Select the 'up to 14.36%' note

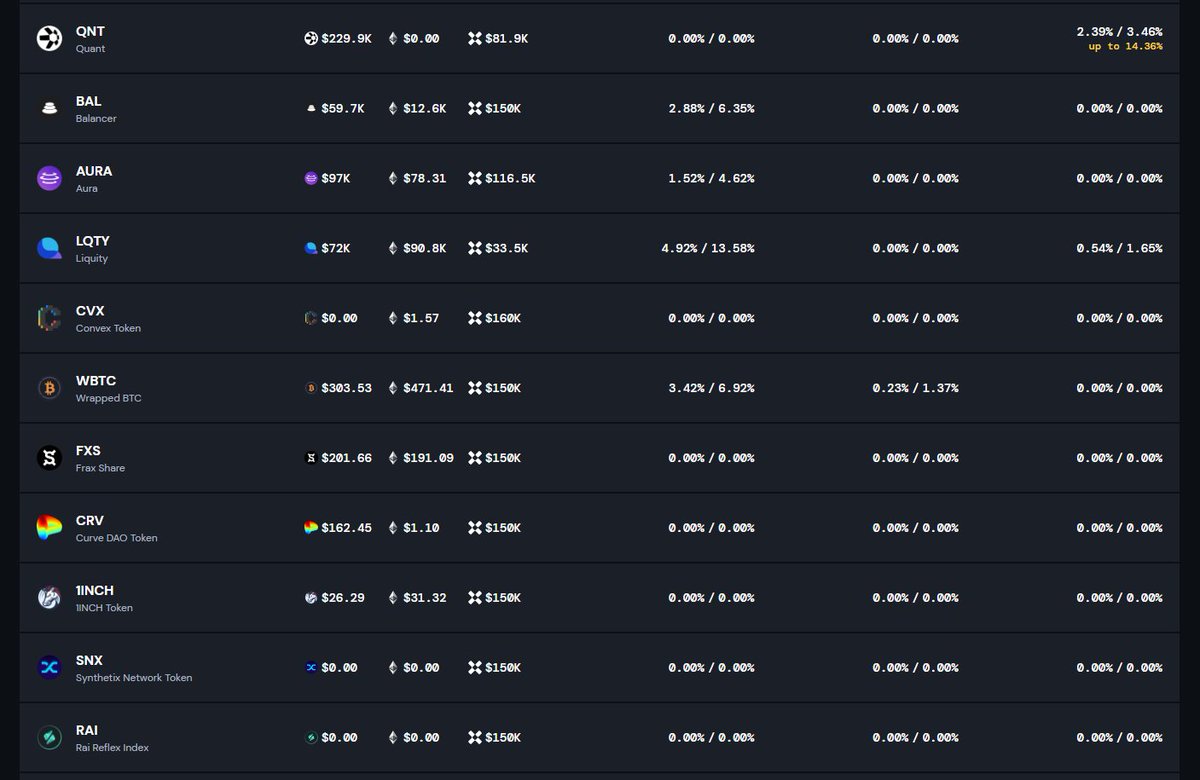point(1125,47)
